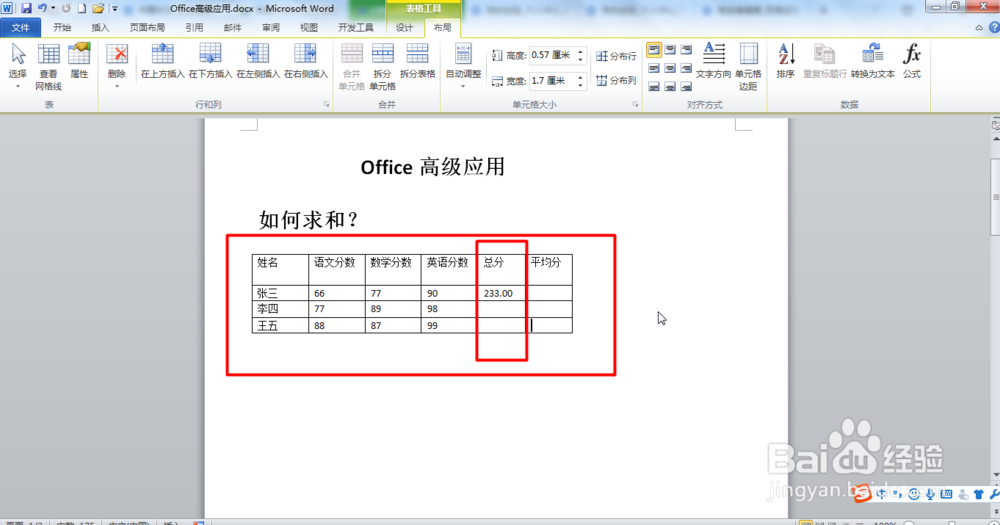
Task: Open the Undo history dropdown arrow
Action: (x=53, y=8)
